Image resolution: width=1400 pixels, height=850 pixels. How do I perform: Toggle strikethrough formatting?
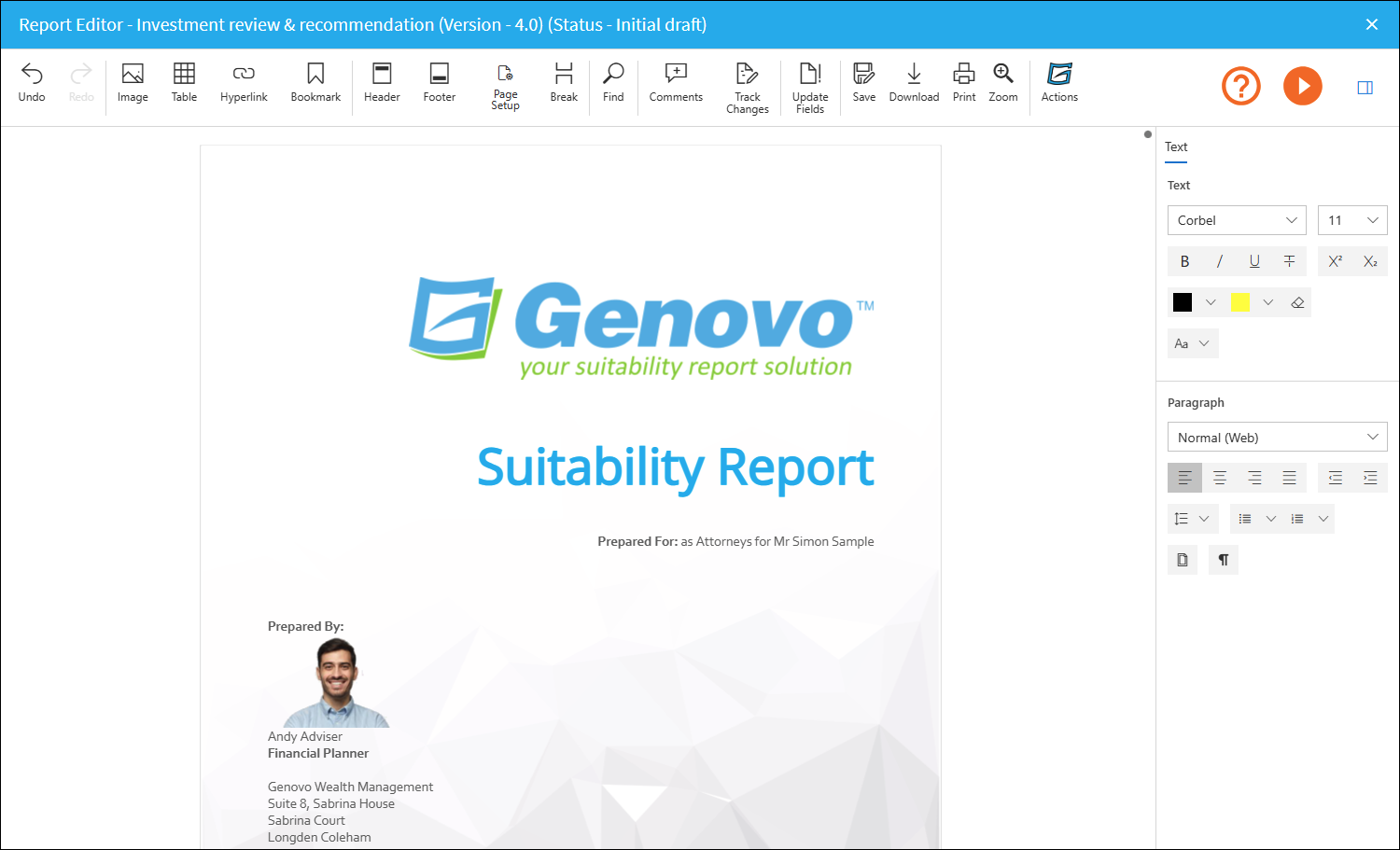(x=1289, y=261)
